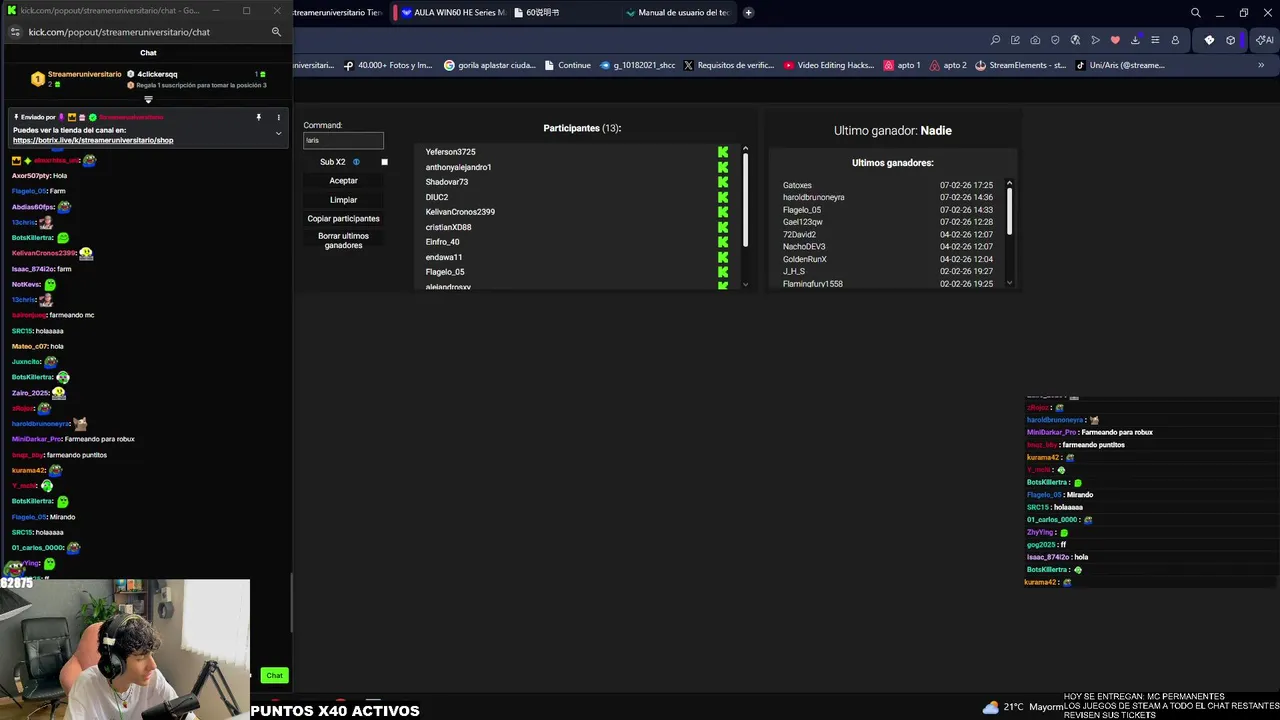Select participant Yeferson3725
Image resolution: width=1280 pixels, height=720 pixels.
[450, 152]
